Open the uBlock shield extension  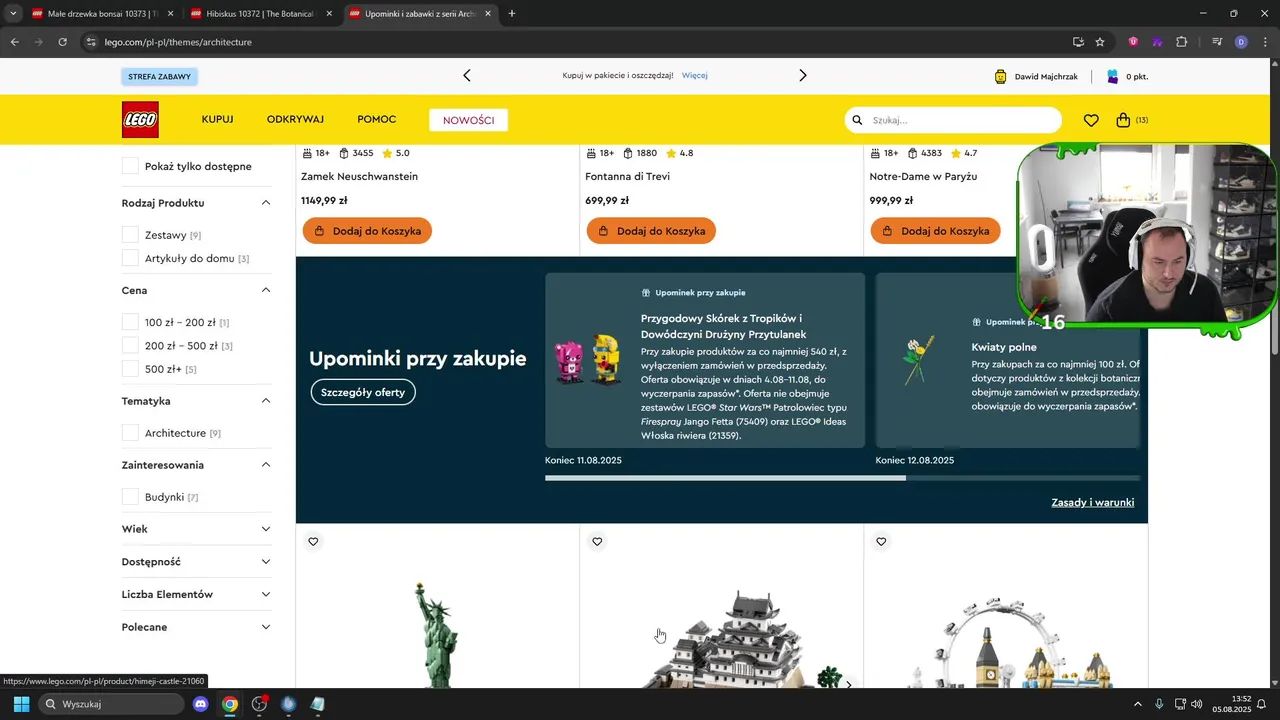click(x=1133, y=42)
